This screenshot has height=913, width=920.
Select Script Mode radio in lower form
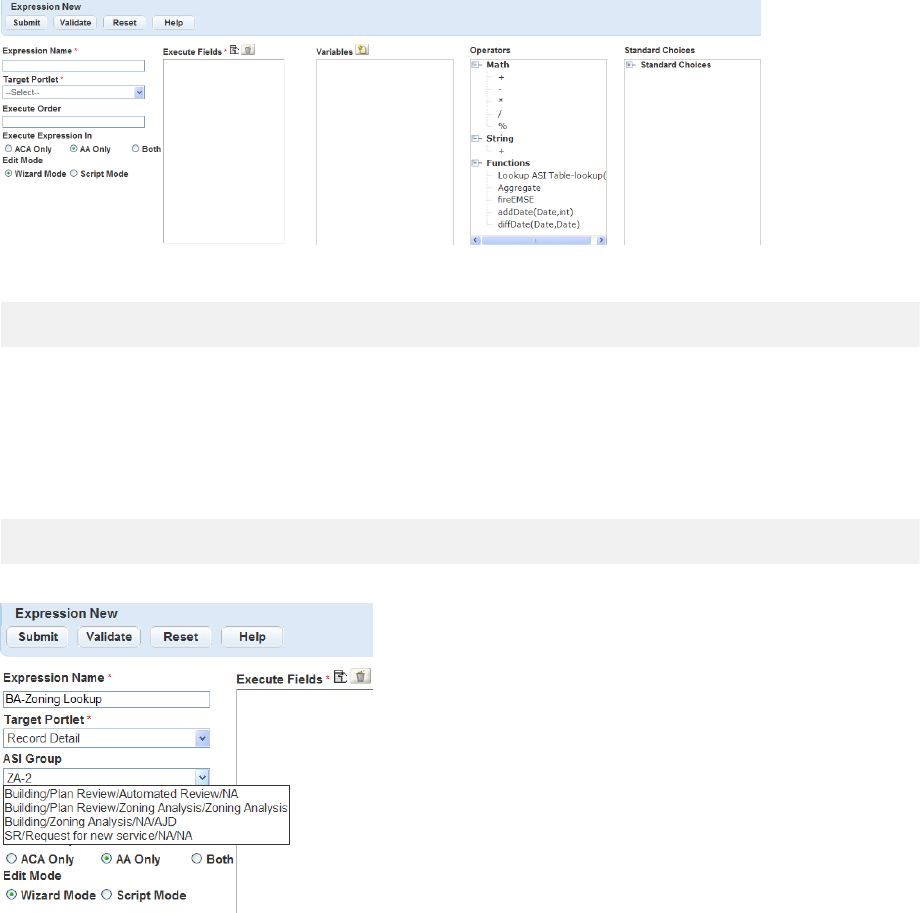point(106,895)
